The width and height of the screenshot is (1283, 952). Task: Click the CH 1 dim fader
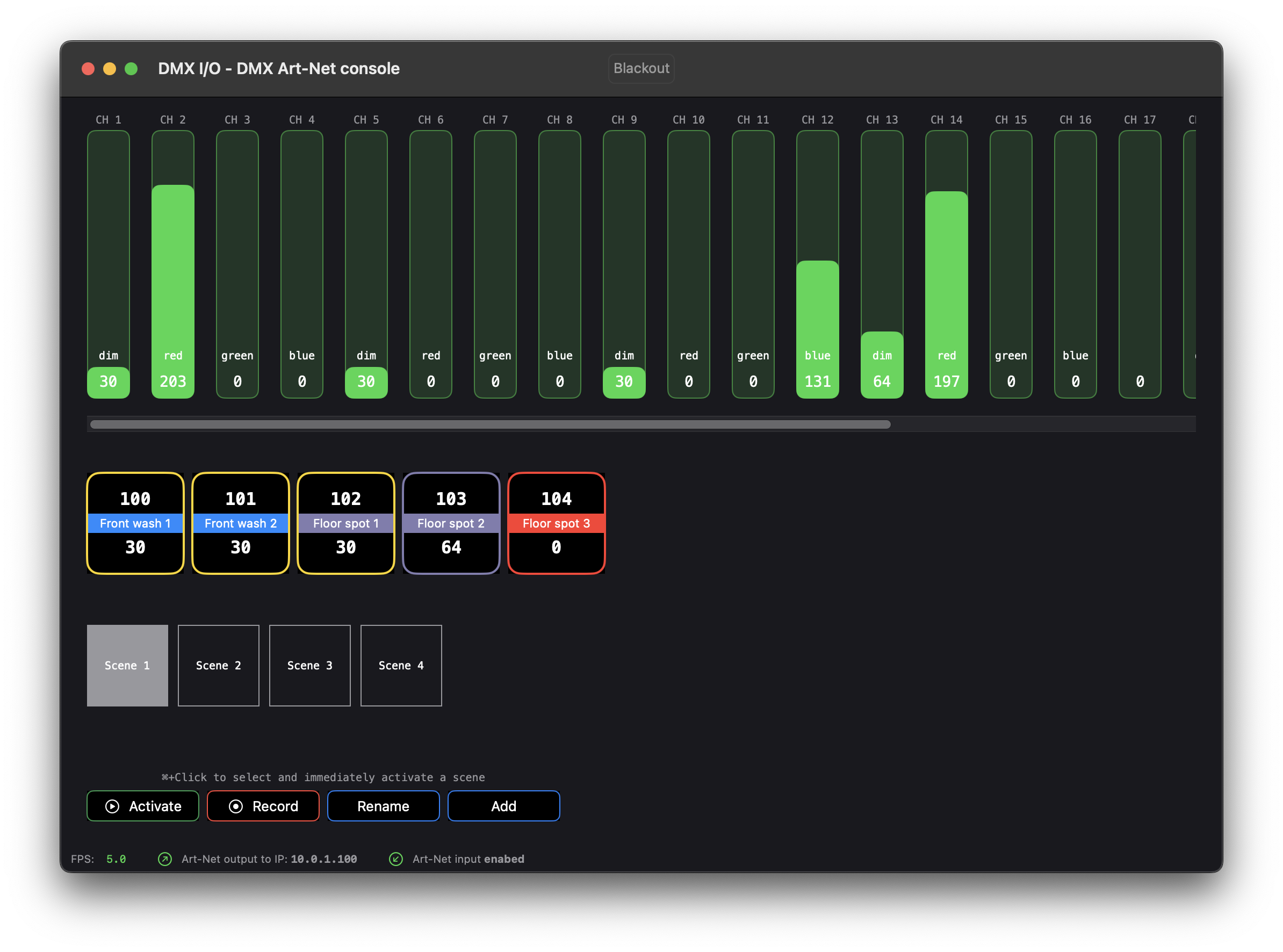(109, 264)
